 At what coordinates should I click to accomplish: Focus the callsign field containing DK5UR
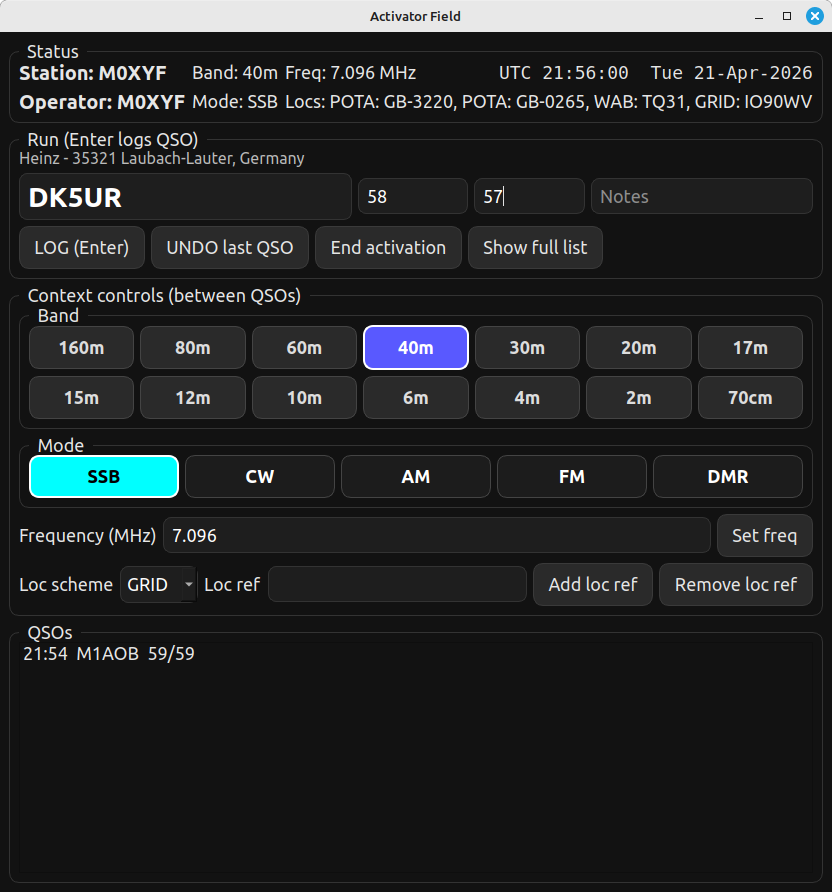click(x=185, y=197)
